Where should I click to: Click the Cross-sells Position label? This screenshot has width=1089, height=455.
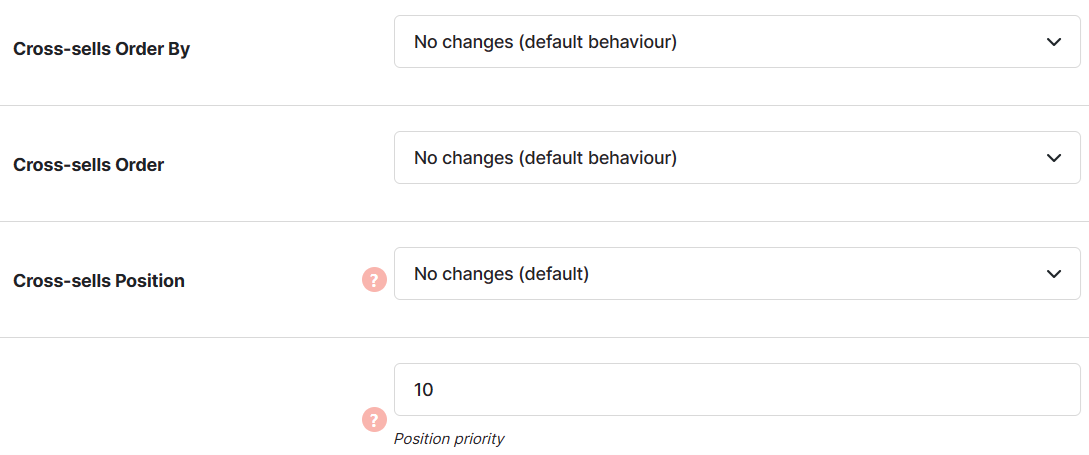pos(99,281)
